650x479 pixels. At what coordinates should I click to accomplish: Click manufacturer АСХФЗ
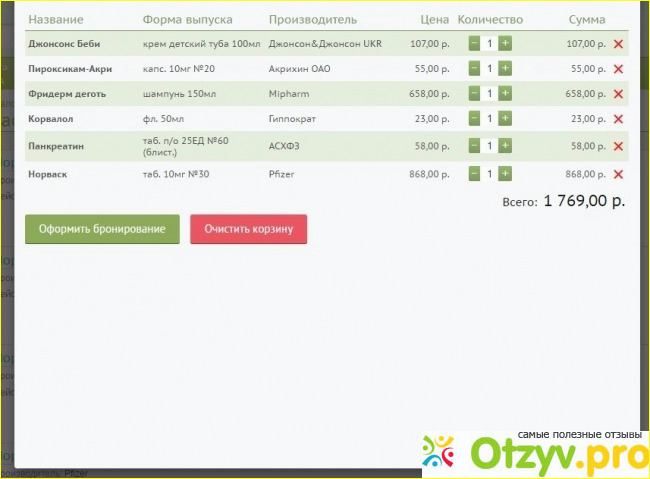tap(284, 146)
